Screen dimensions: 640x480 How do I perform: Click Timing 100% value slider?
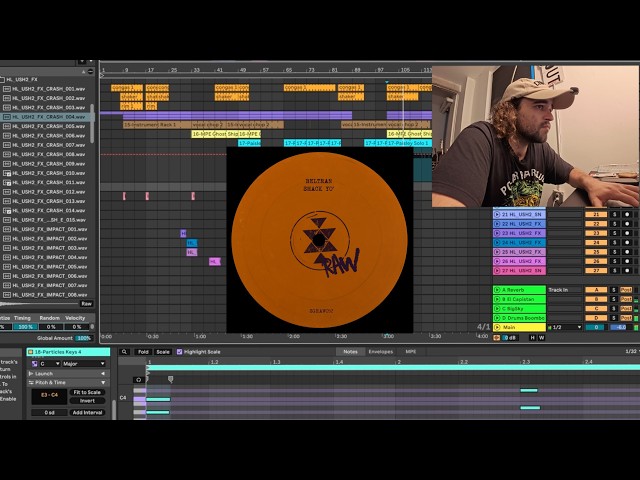pyautogui.click(x=25, y=327)
